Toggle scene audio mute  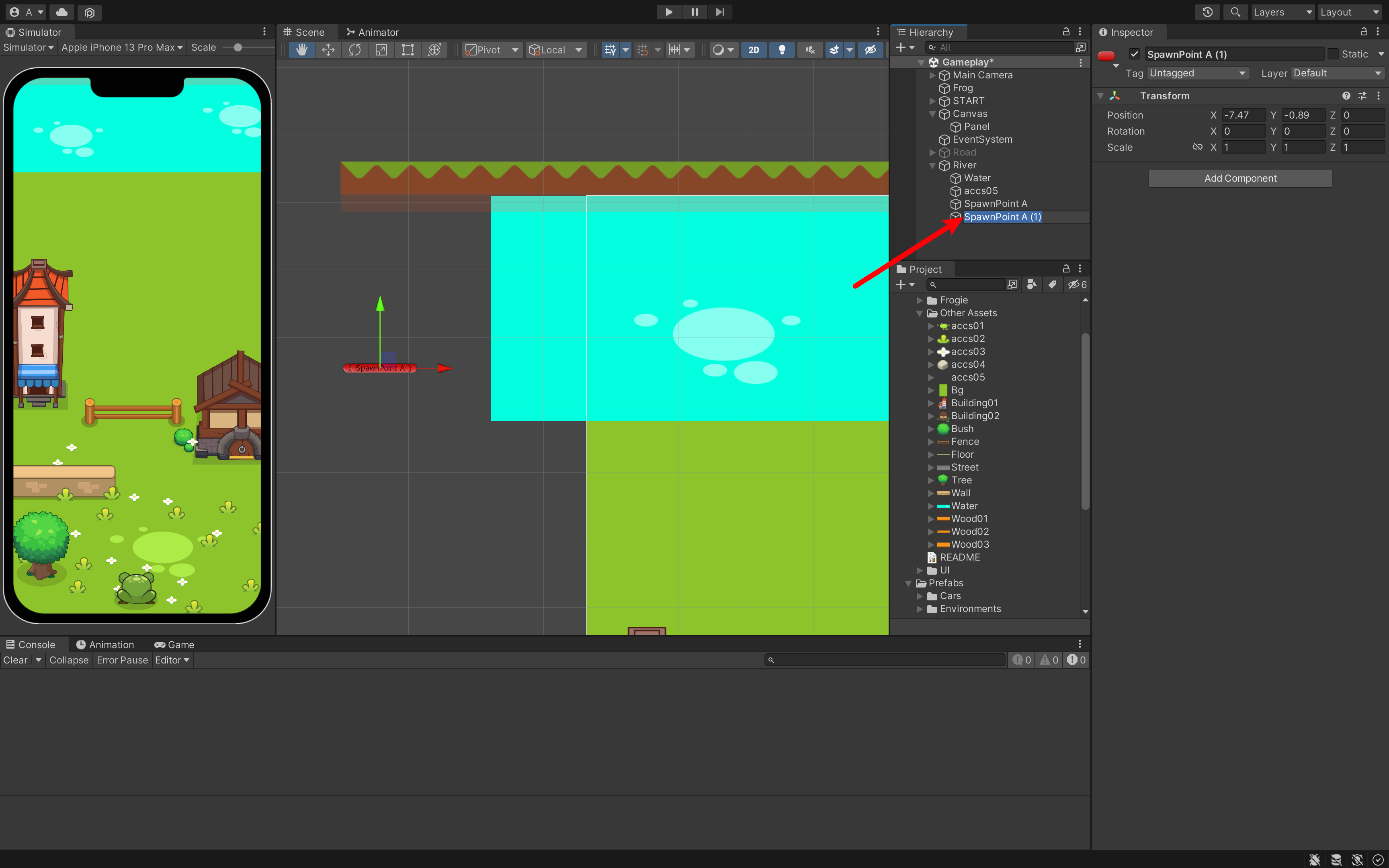(810, 50)
